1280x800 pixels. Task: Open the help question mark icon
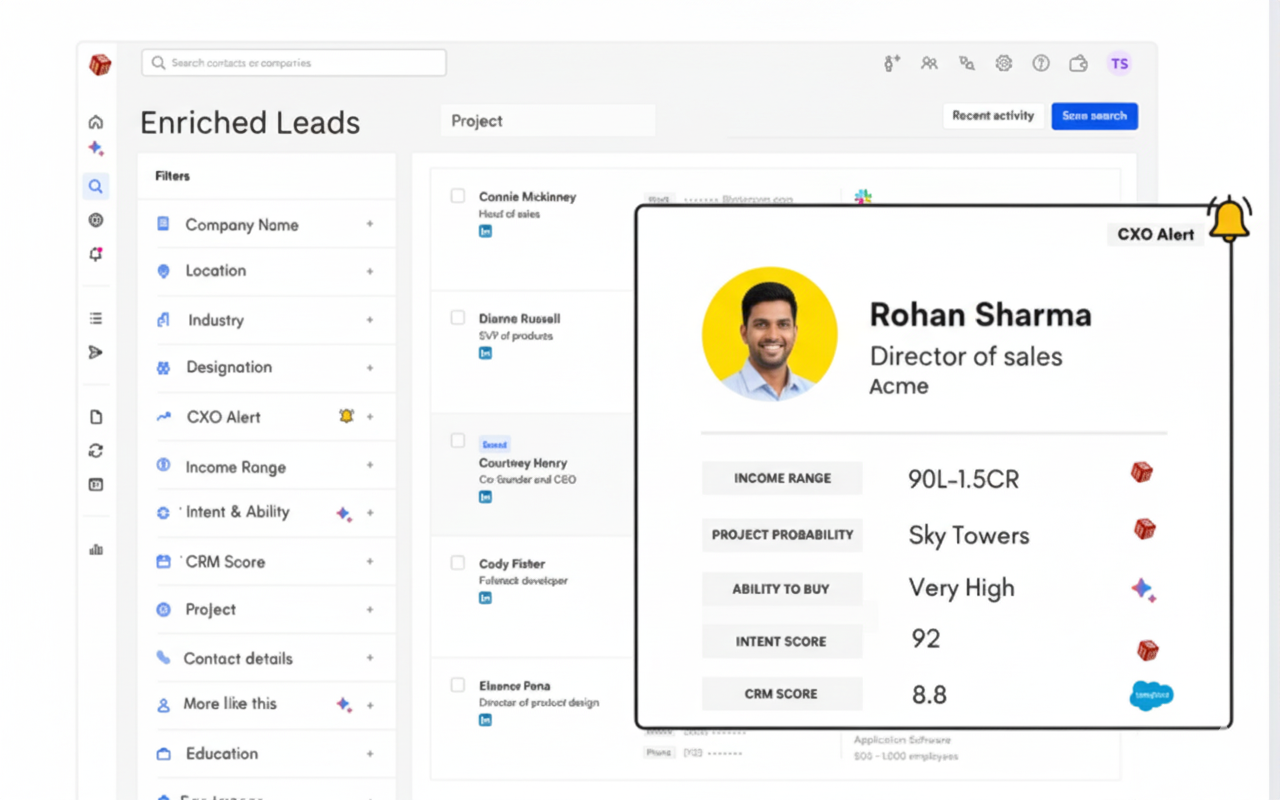[1041, 63]
